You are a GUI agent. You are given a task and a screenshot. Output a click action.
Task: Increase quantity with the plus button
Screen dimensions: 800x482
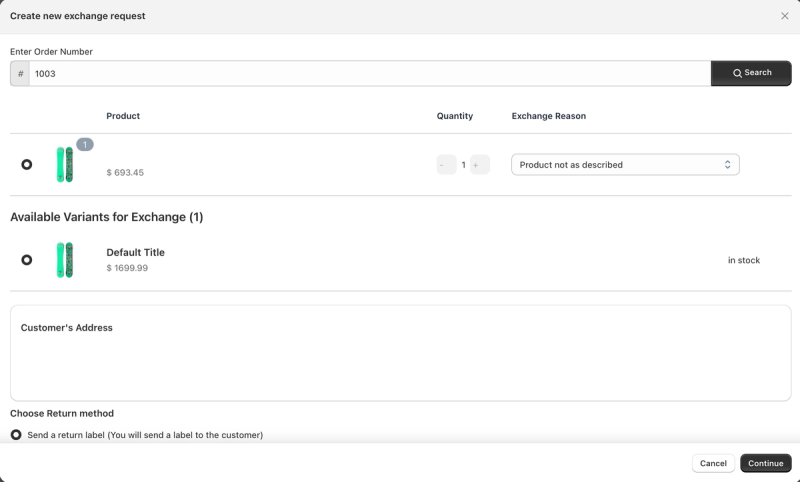[480, 165]
